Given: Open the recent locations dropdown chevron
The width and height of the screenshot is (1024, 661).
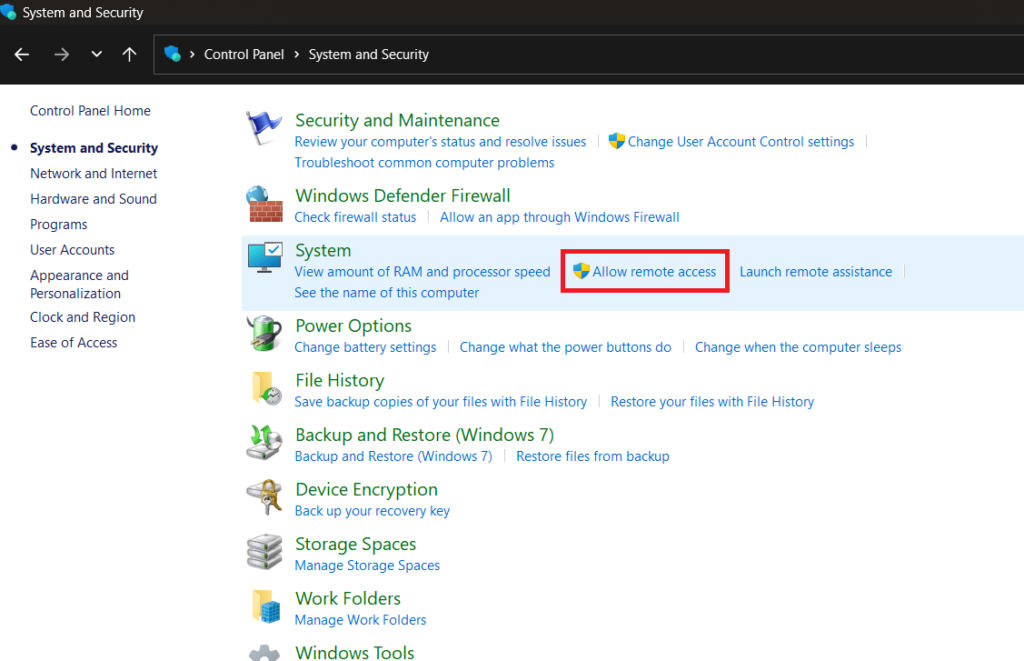Looking at the screenshot, I should coord(96,55).
